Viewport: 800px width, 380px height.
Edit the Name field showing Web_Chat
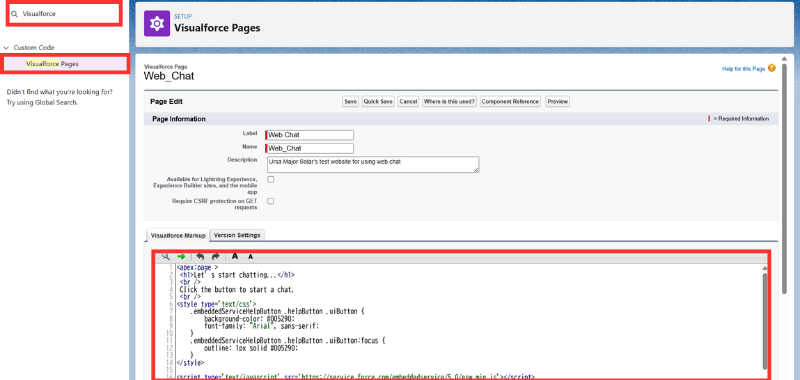point(310,148)
